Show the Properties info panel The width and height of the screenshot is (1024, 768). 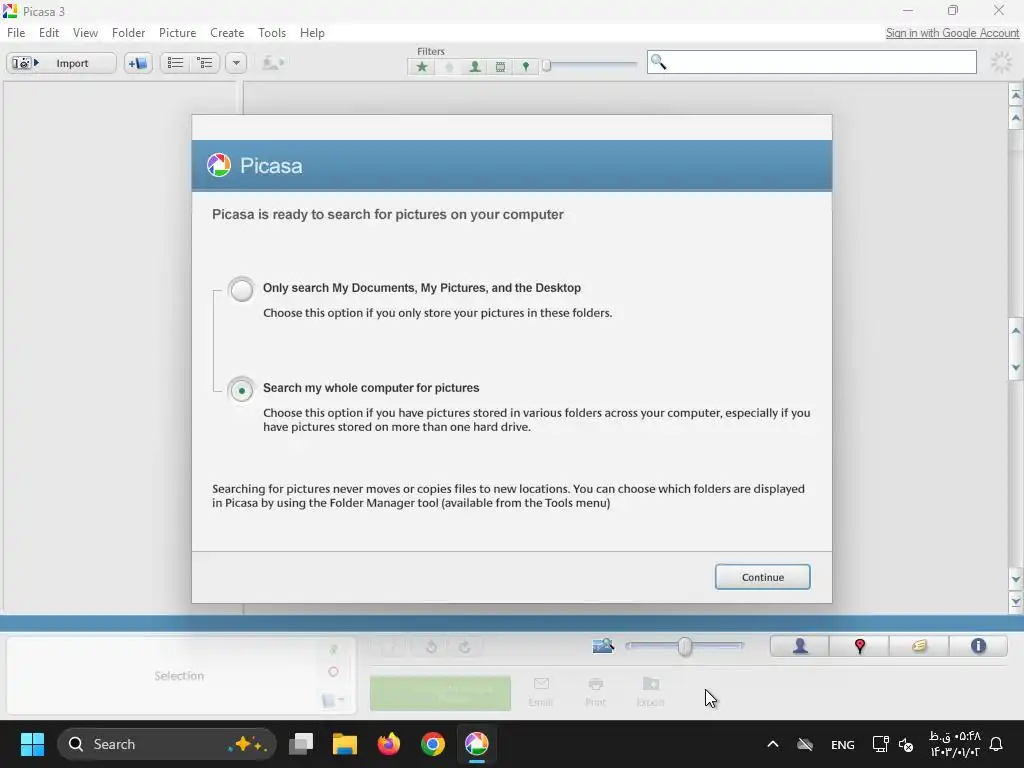978,646
